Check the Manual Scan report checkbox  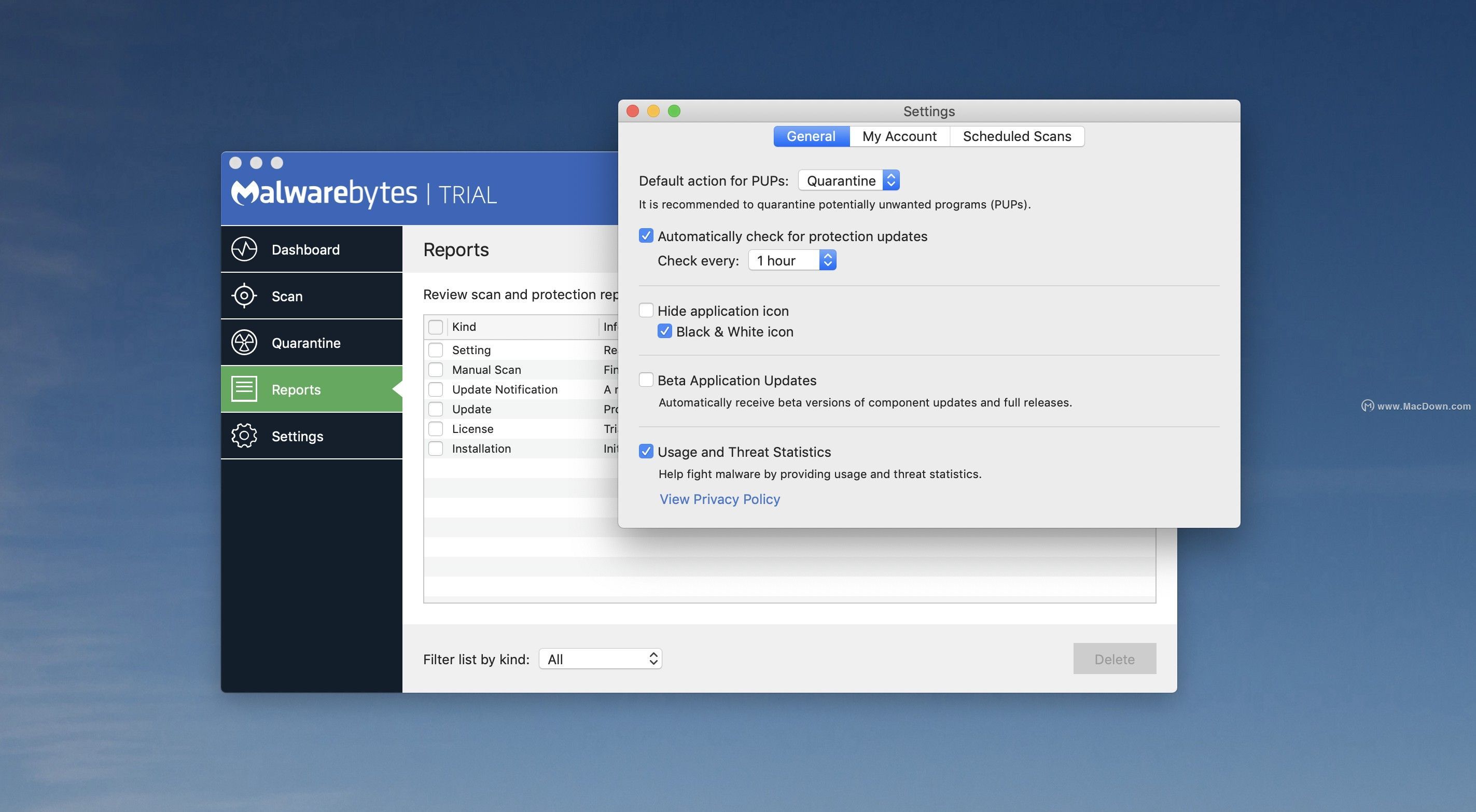coord(436,370)
